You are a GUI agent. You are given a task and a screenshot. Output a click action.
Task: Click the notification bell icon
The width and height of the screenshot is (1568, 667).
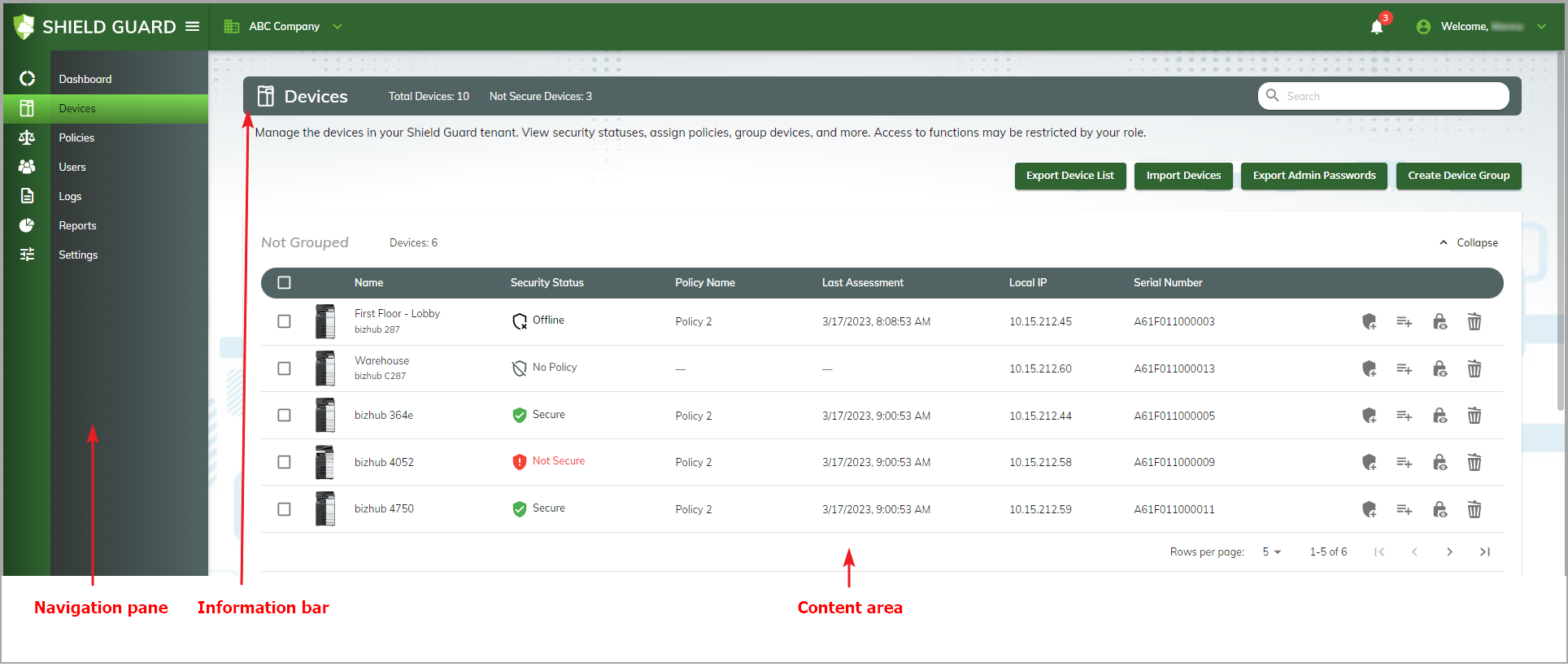[x=1376, y=27]
